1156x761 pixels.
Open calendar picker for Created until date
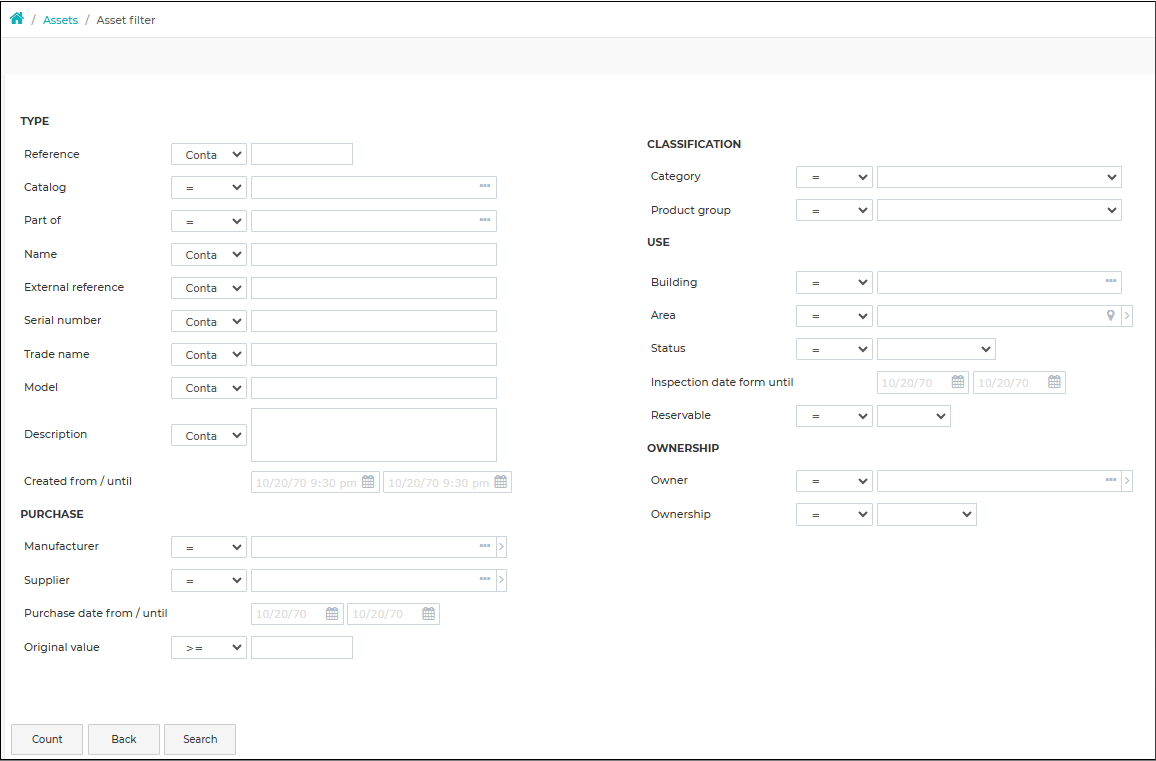click(x=501, y=482)
